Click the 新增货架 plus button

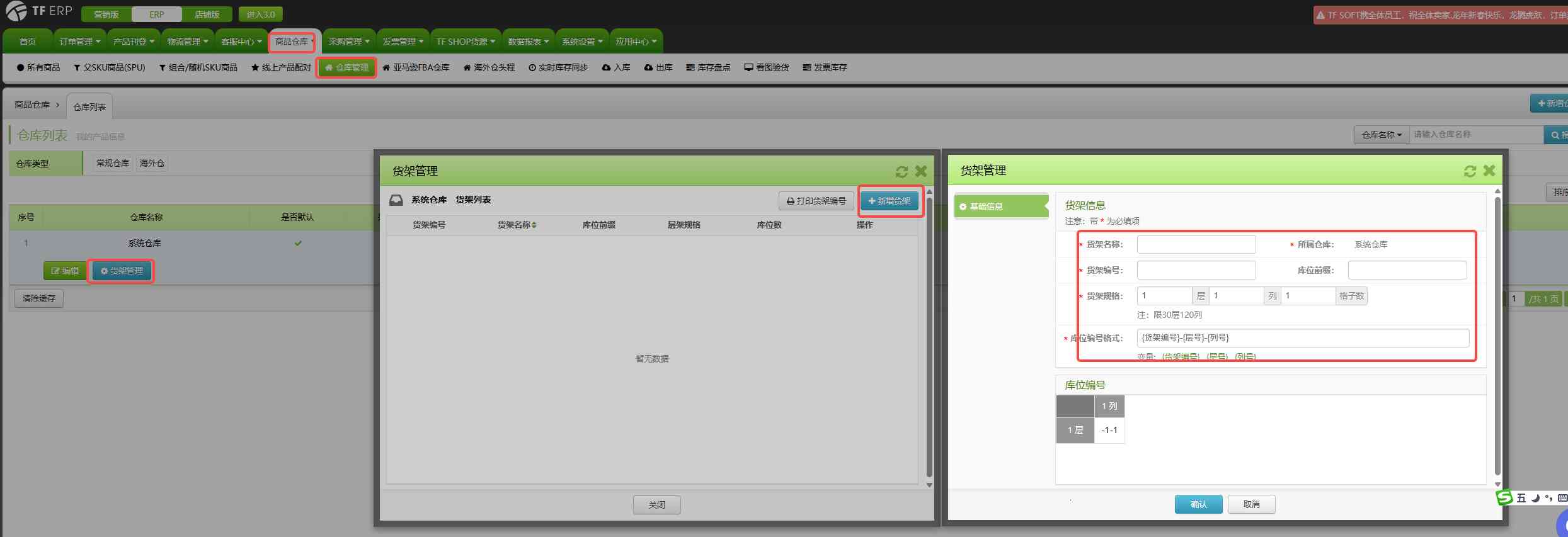click(x=890, y=201)
